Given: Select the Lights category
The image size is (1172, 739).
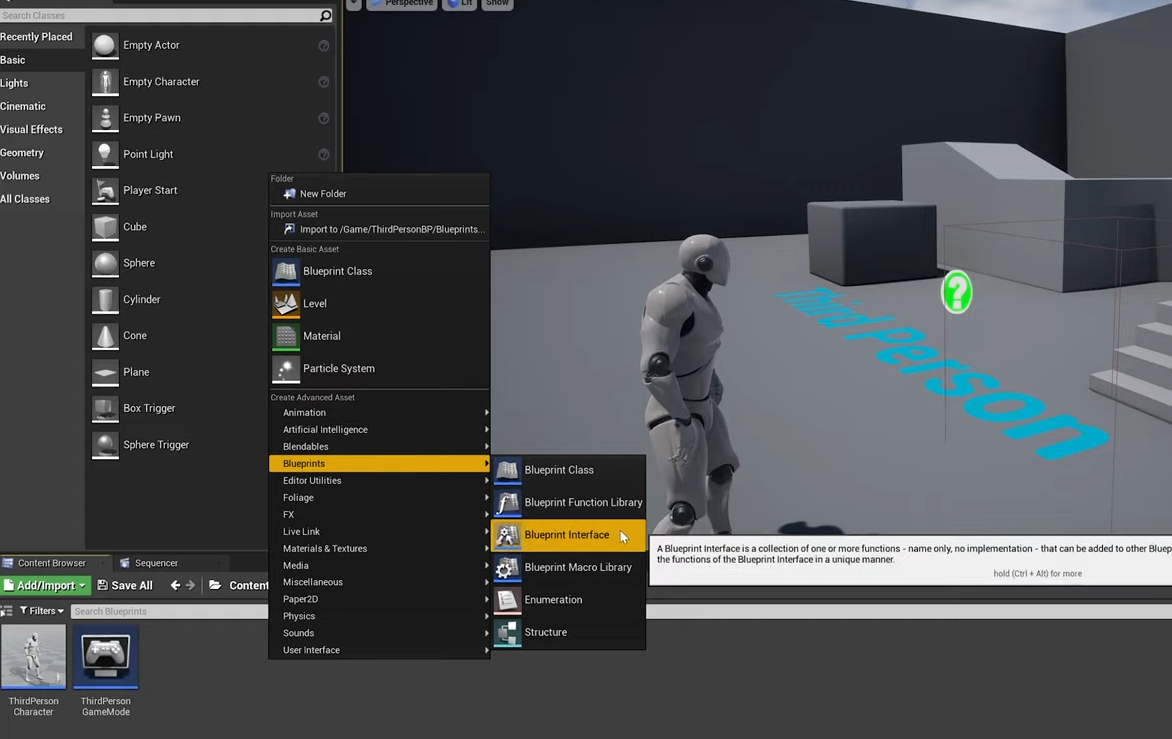Looking at the screenshot, I should click(x=15, y=83).
